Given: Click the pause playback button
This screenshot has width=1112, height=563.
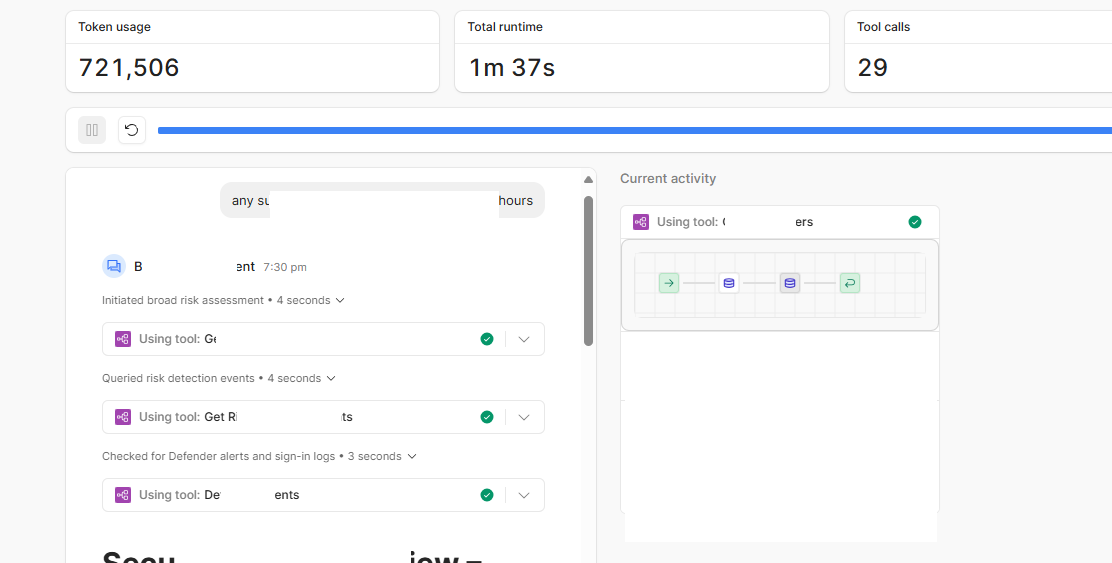Looking at the screenshot, I should 92,130.
